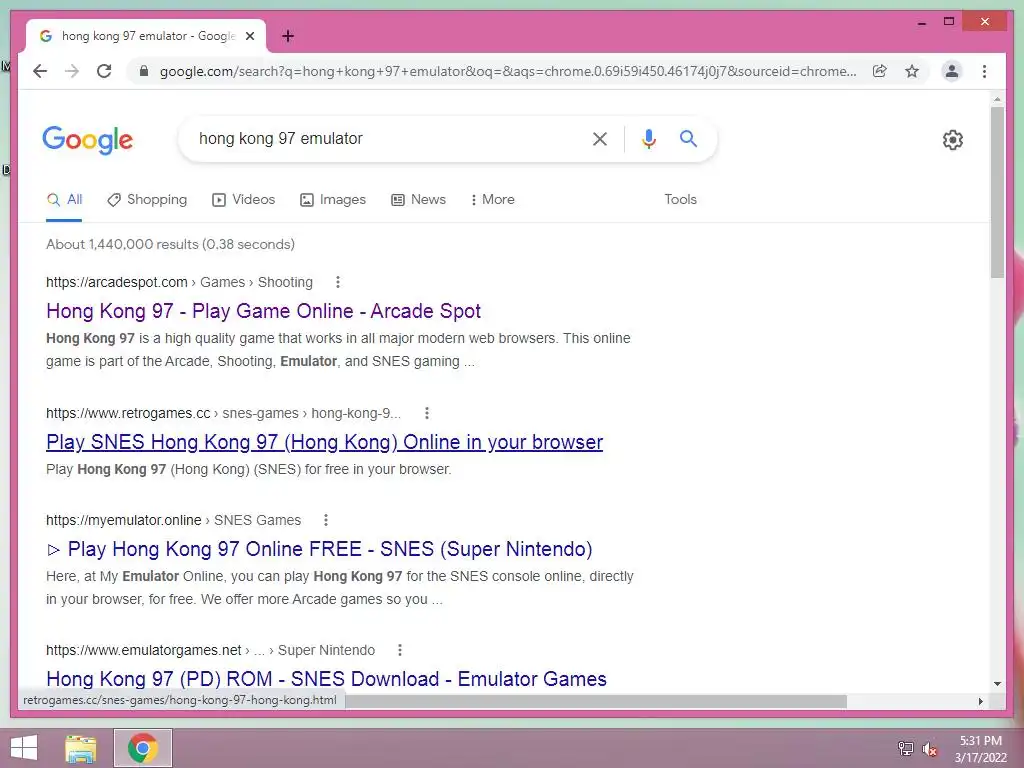Viewport: 1024px width, 768px height.
Task: Open options for the arcadespot.com result
Action: pyautogui.click(x=338, y=282)
